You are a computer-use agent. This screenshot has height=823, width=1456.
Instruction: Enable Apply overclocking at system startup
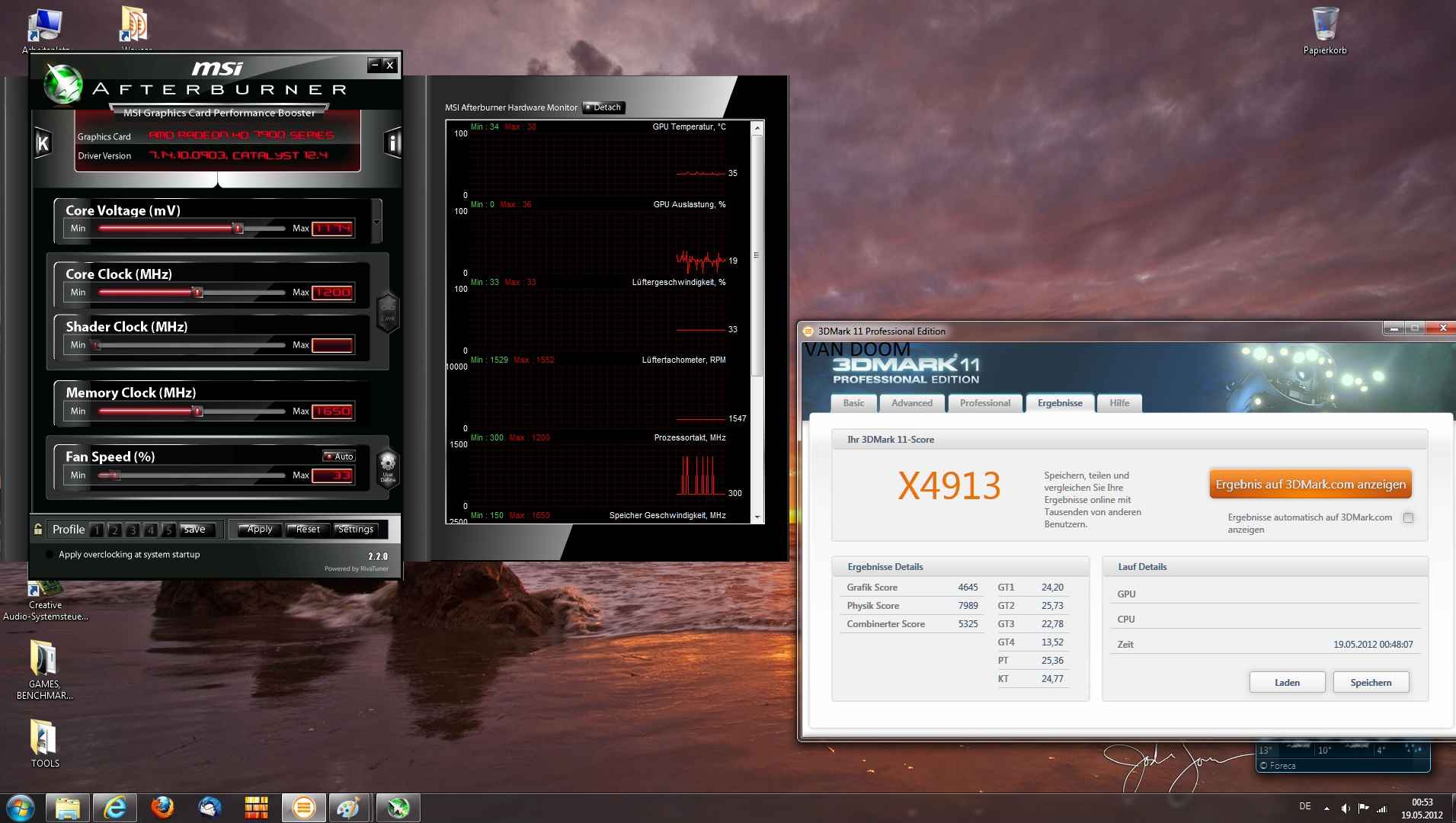click(50, 555)
